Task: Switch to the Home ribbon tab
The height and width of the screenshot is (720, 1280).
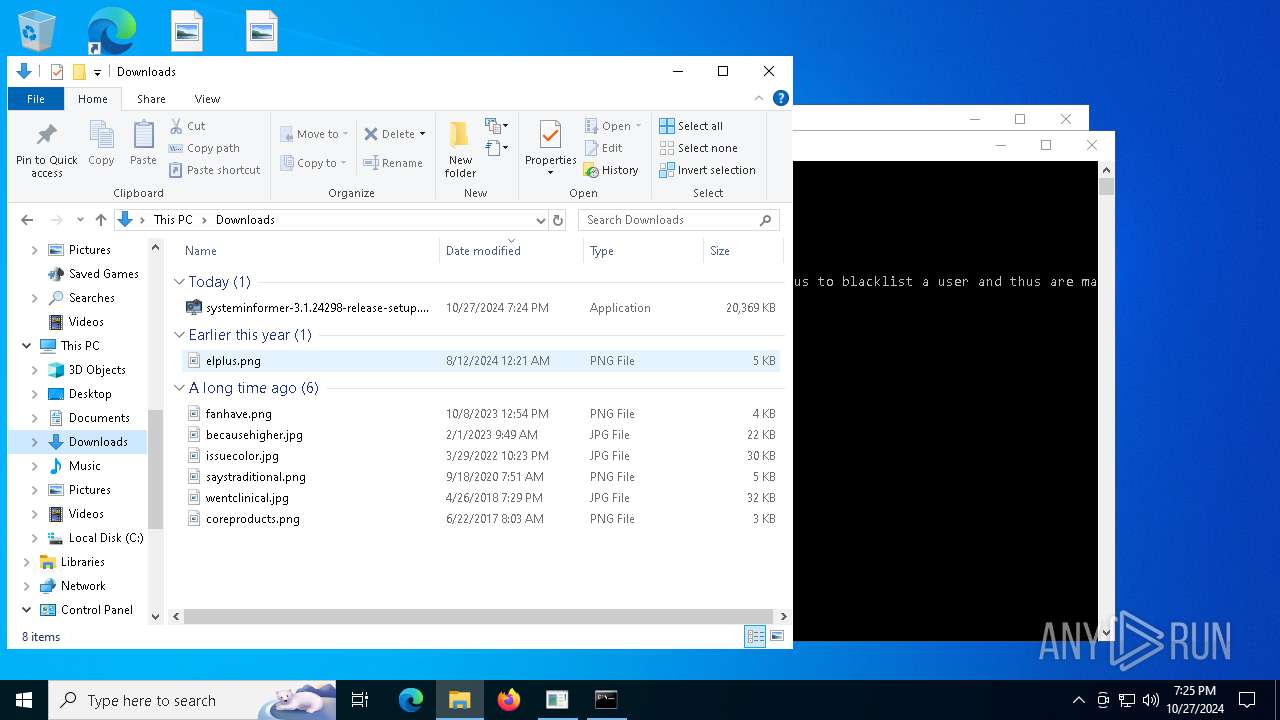Action: (93, 99)
